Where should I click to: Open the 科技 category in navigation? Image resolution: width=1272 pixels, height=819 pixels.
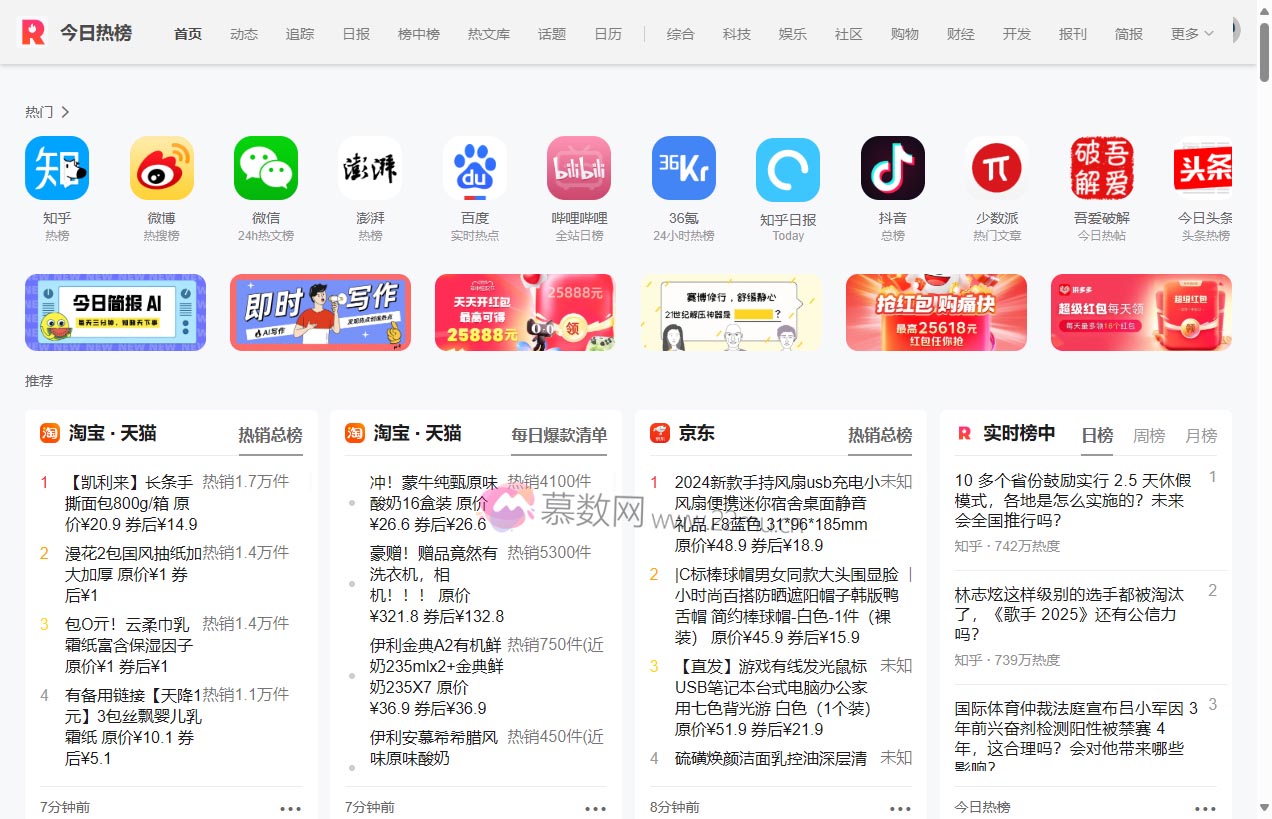[x=736, y=34]
